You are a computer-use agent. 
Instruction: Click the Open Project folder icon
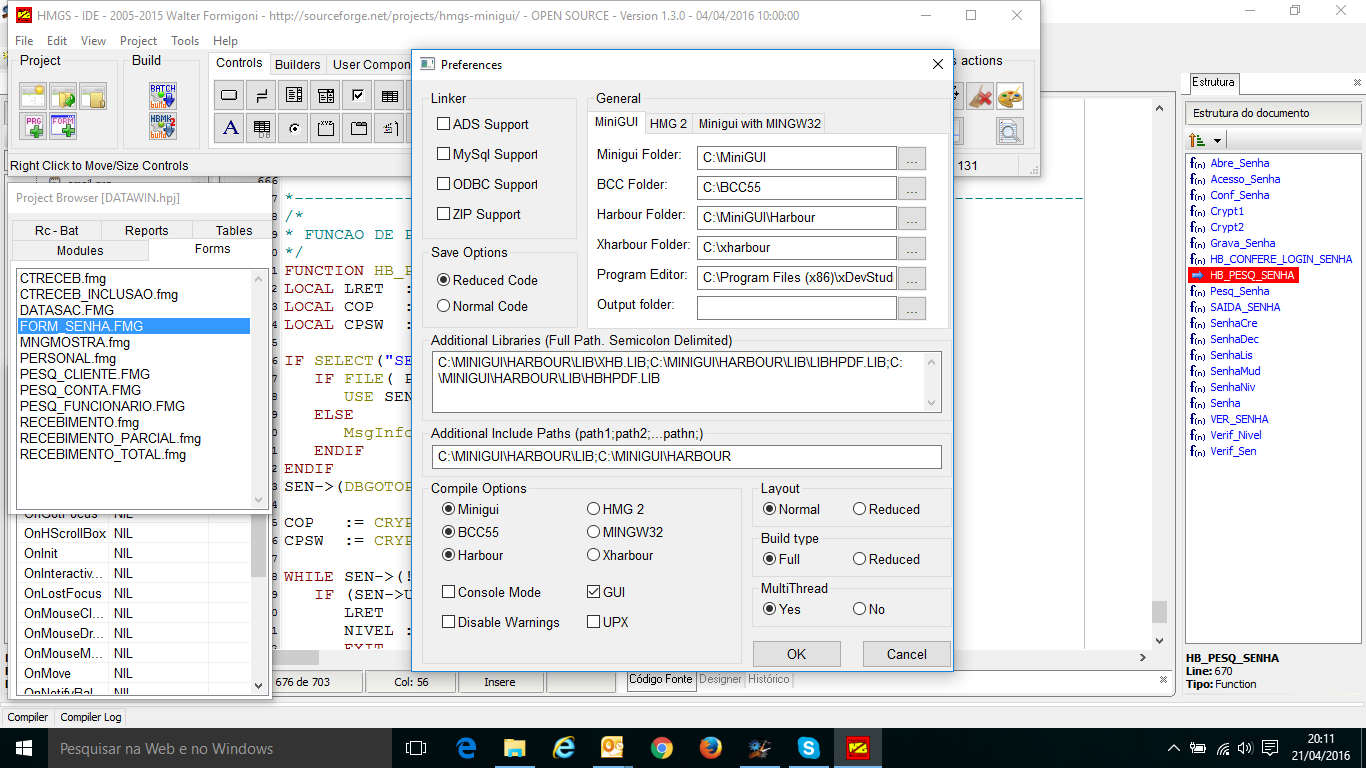tap(63, 97)
